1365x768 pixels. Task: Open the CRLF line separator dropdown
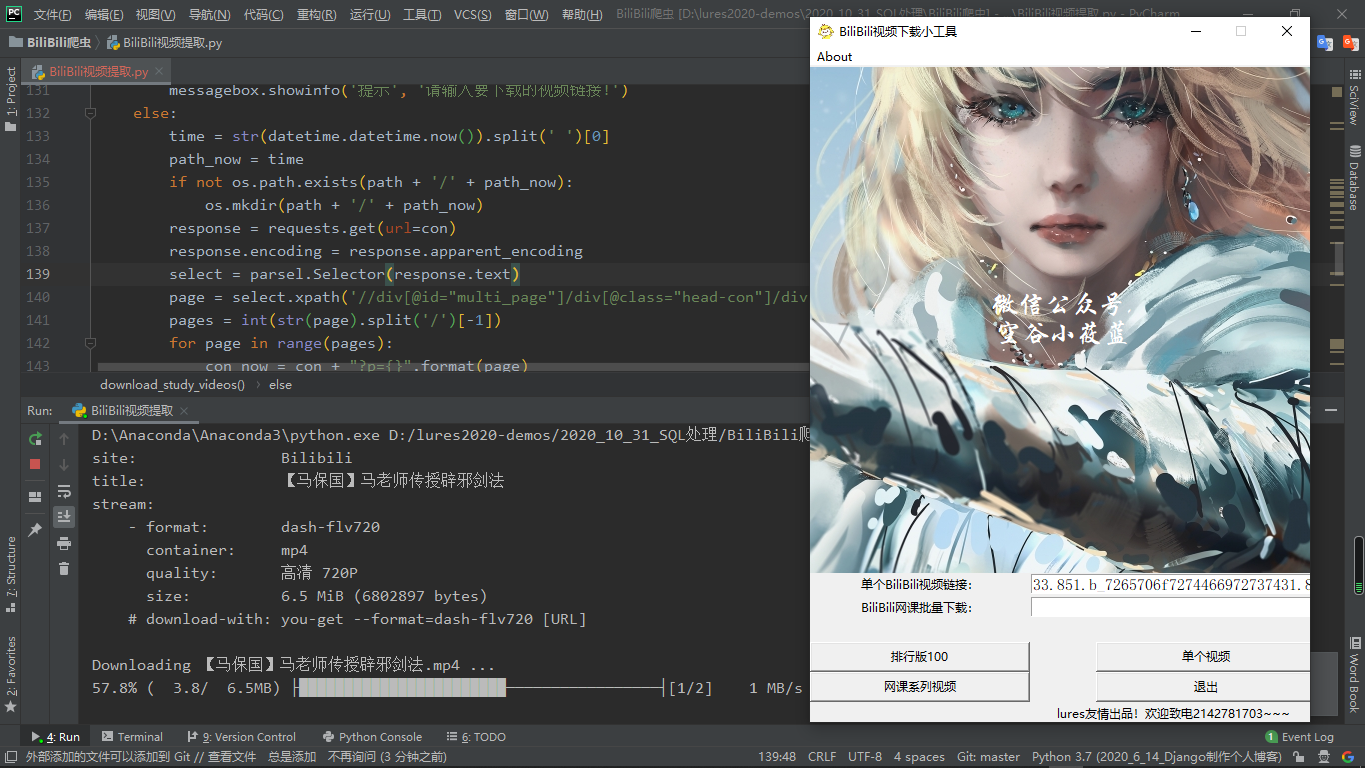(822, 757)
